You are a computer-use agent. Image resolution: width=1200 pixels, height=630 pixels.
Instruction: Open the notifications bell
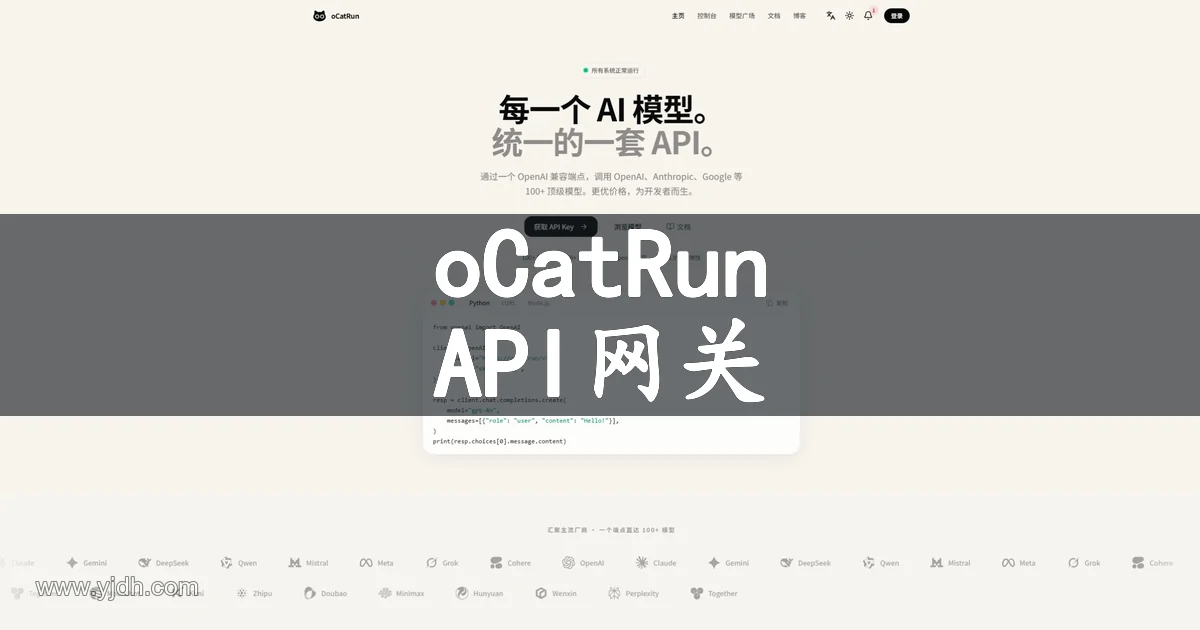[x=868, y=16]
